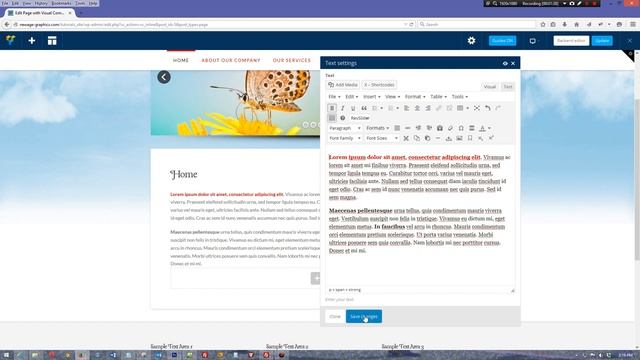Cut the selected text
The height and width of the screenshot is (360, 640).
point(406,138)
